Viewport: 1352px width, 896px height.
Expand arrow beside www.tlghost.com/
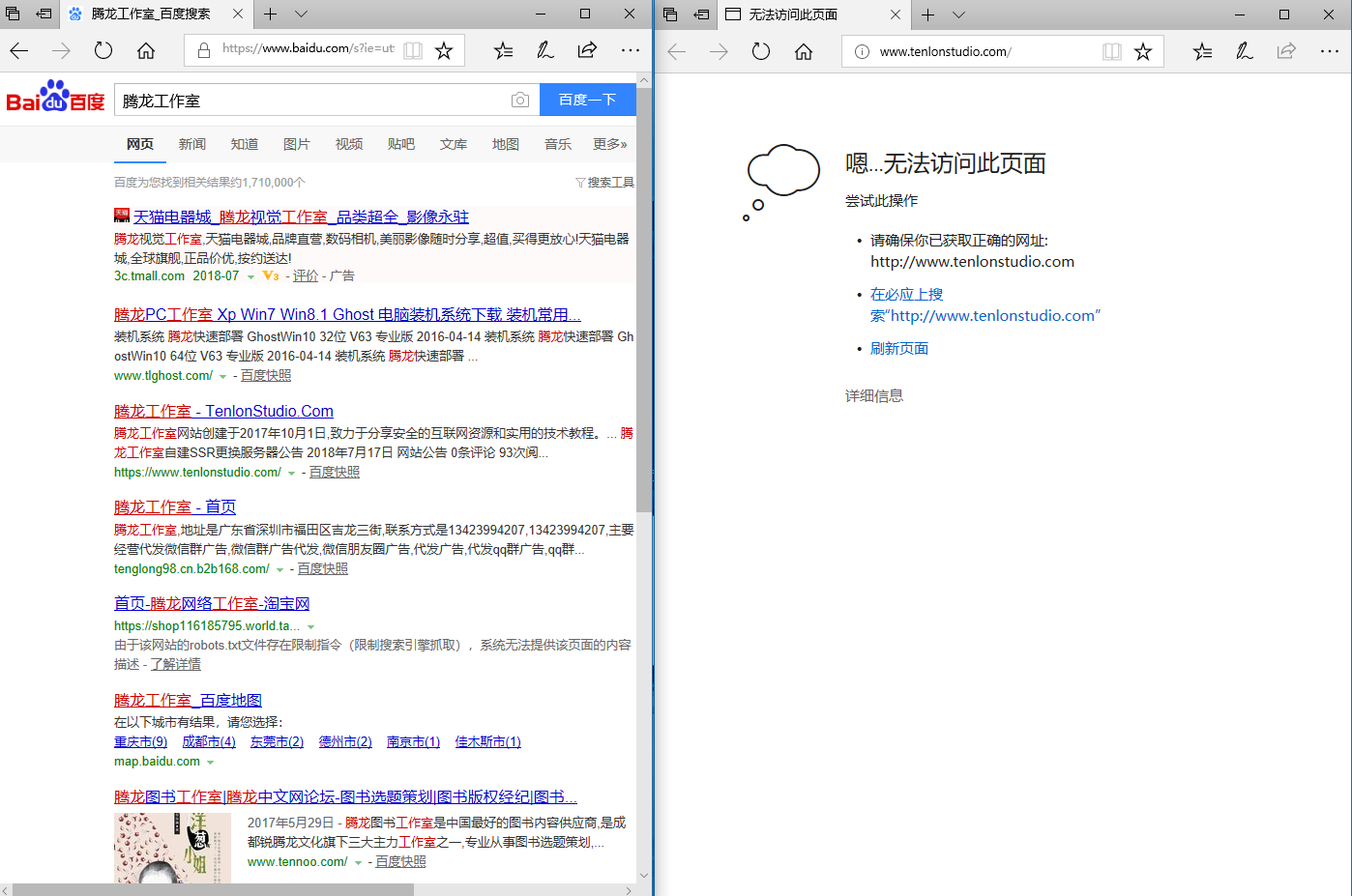coord(222,376)
